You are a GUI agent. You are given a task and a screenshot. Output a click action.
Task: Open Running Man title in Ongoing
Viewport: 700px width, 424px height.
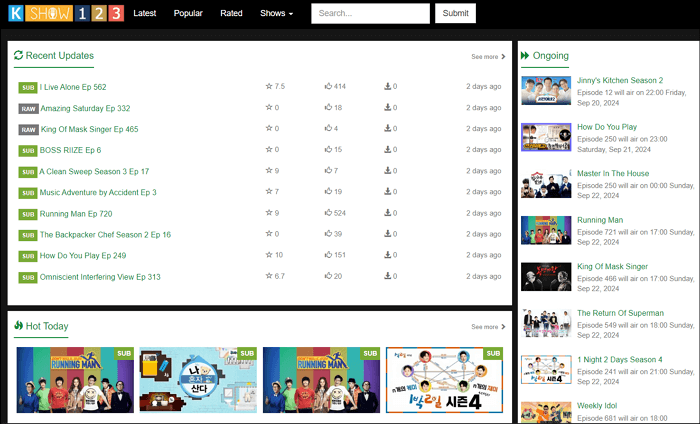[x=600, y=220]
